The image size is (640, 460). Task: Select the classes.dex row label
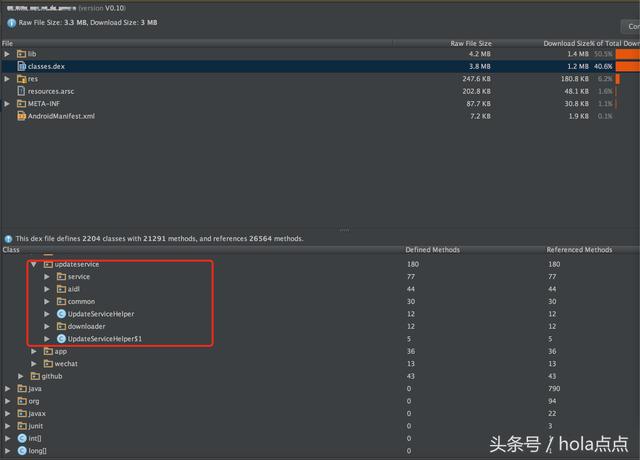click(46, 67)
